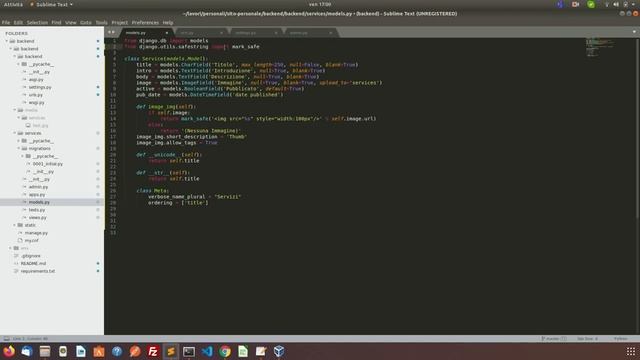Image resolution: width=640 pixels, height=360 pixels.
Task: Show applications grid in dock
Action: tap(631, 351)
